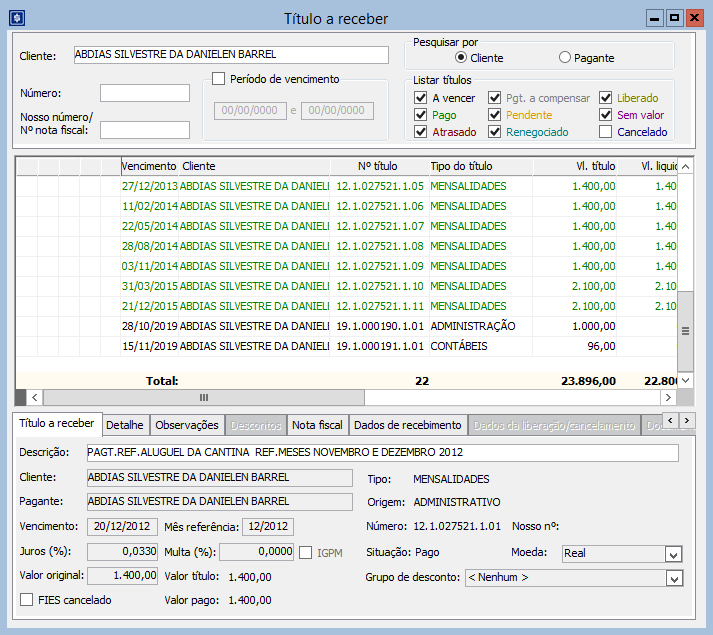This screenshot has height=635, width=713.
Task: Check the Cancelado filter checkbox
Action: [x=606, y=132]
